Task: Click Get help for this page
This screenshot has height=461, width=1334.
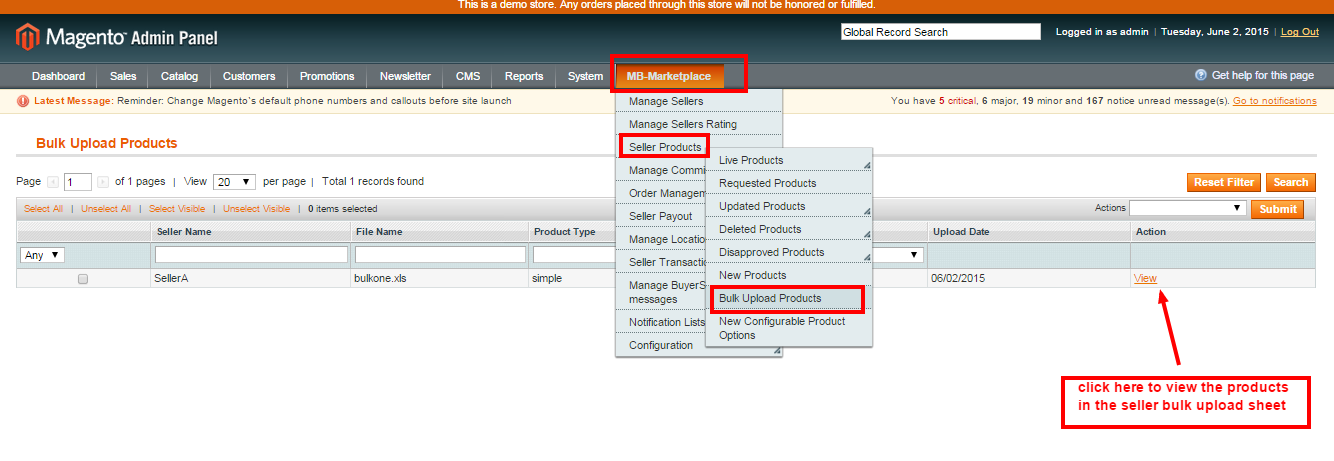Action: 1263,76
